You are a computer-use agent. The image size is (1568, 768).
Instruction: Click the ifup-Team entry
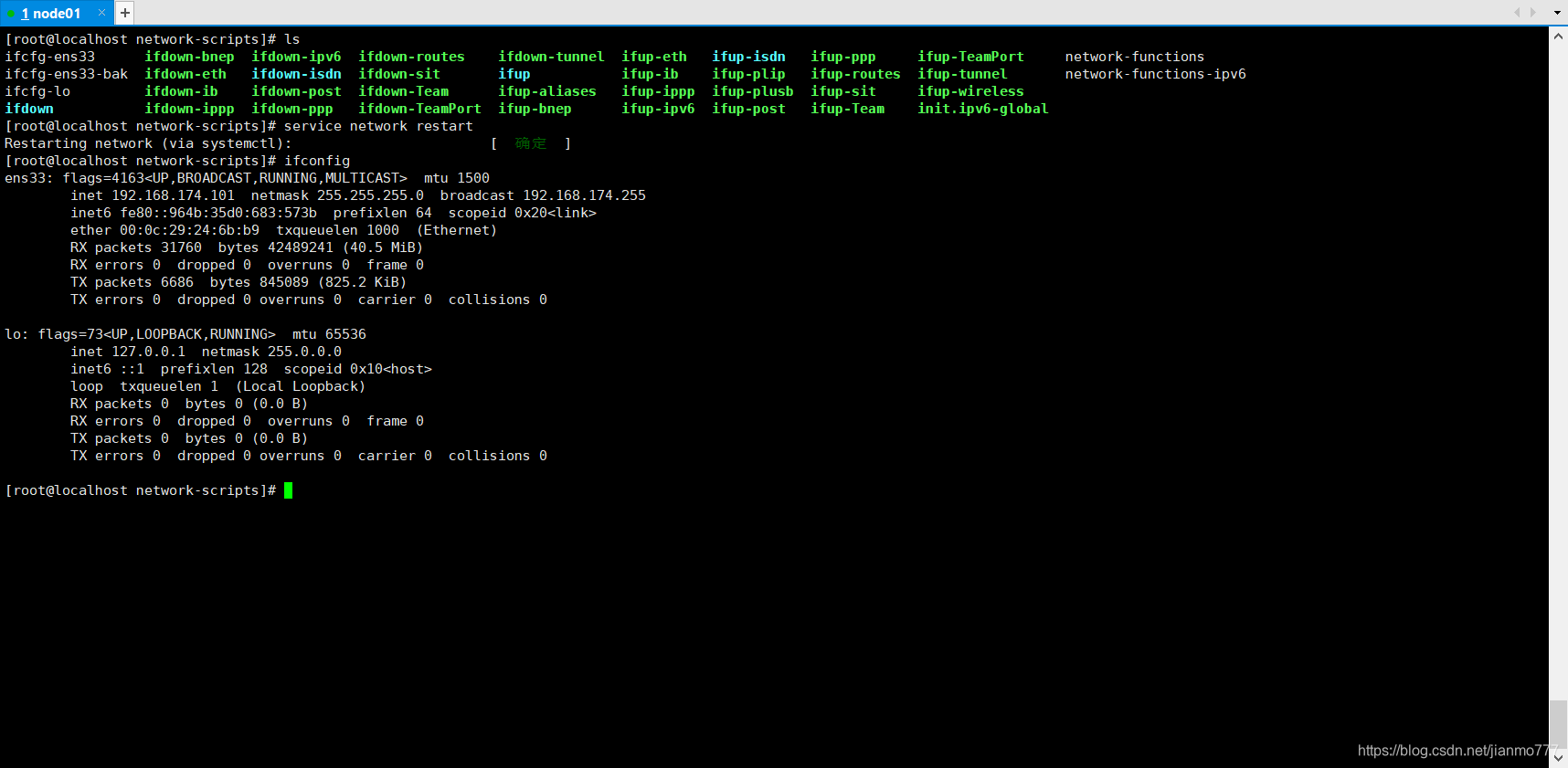[x=847, y=109]
